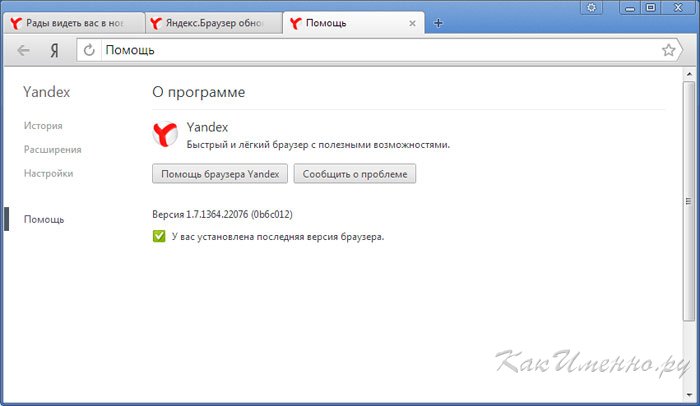
Task: Open Yandex home via the Я button
Action: tap(54, 50)
